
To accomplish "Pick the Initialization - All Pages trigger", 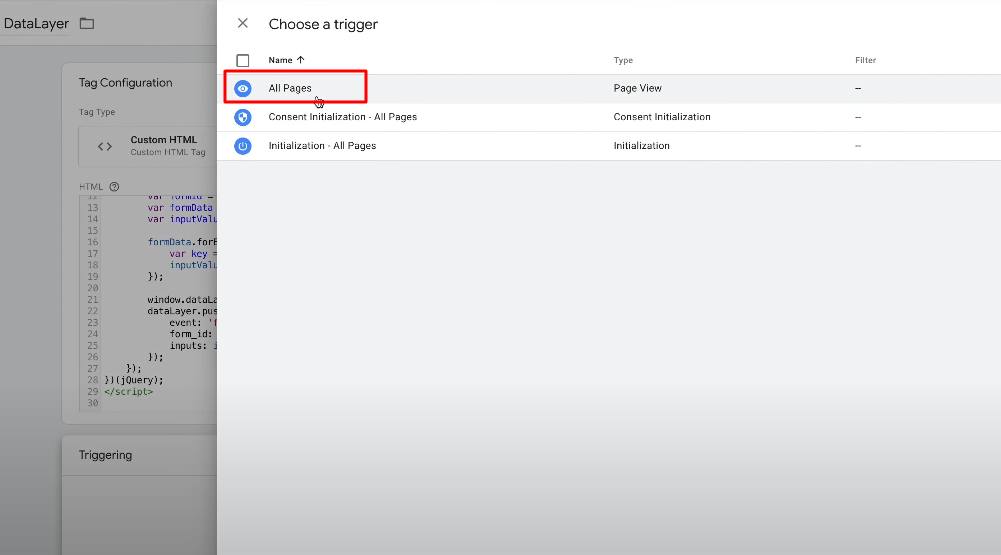I will coord(322,146).
